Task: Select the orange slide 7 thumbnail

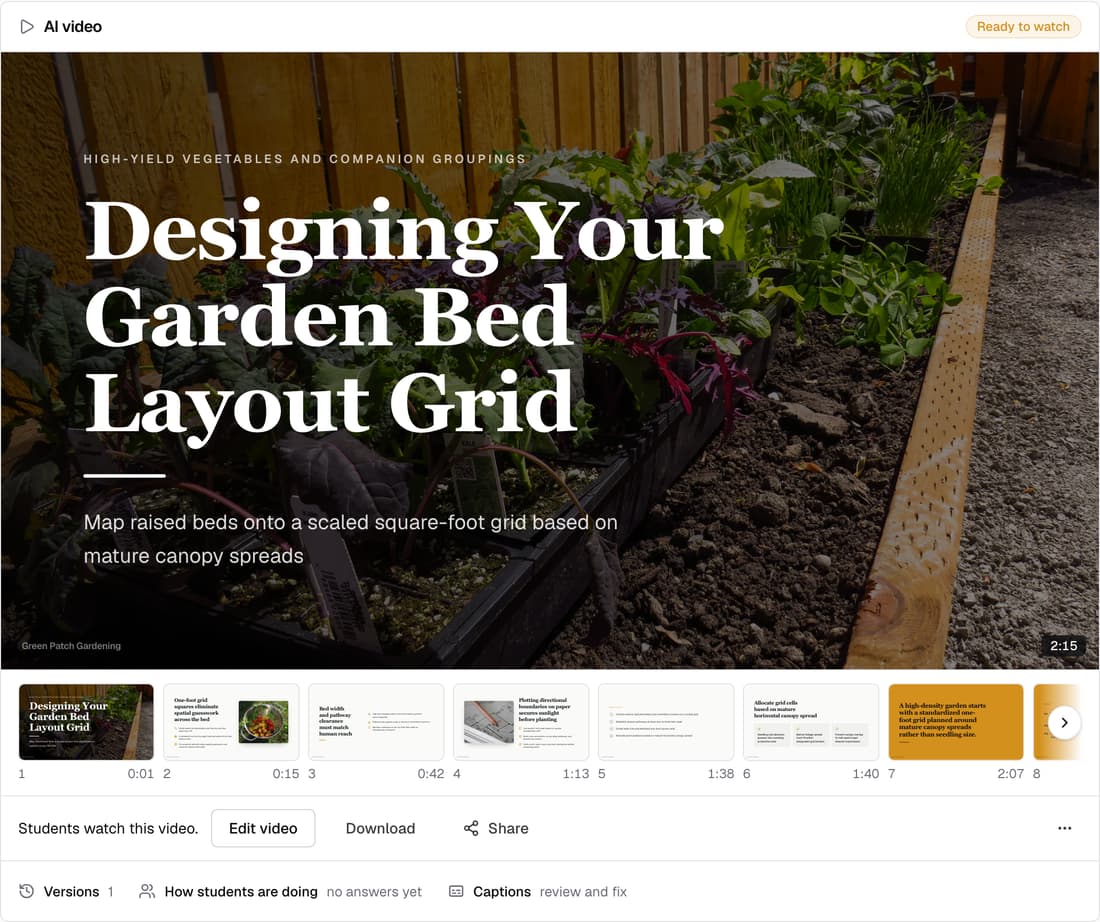Action: 956,722
